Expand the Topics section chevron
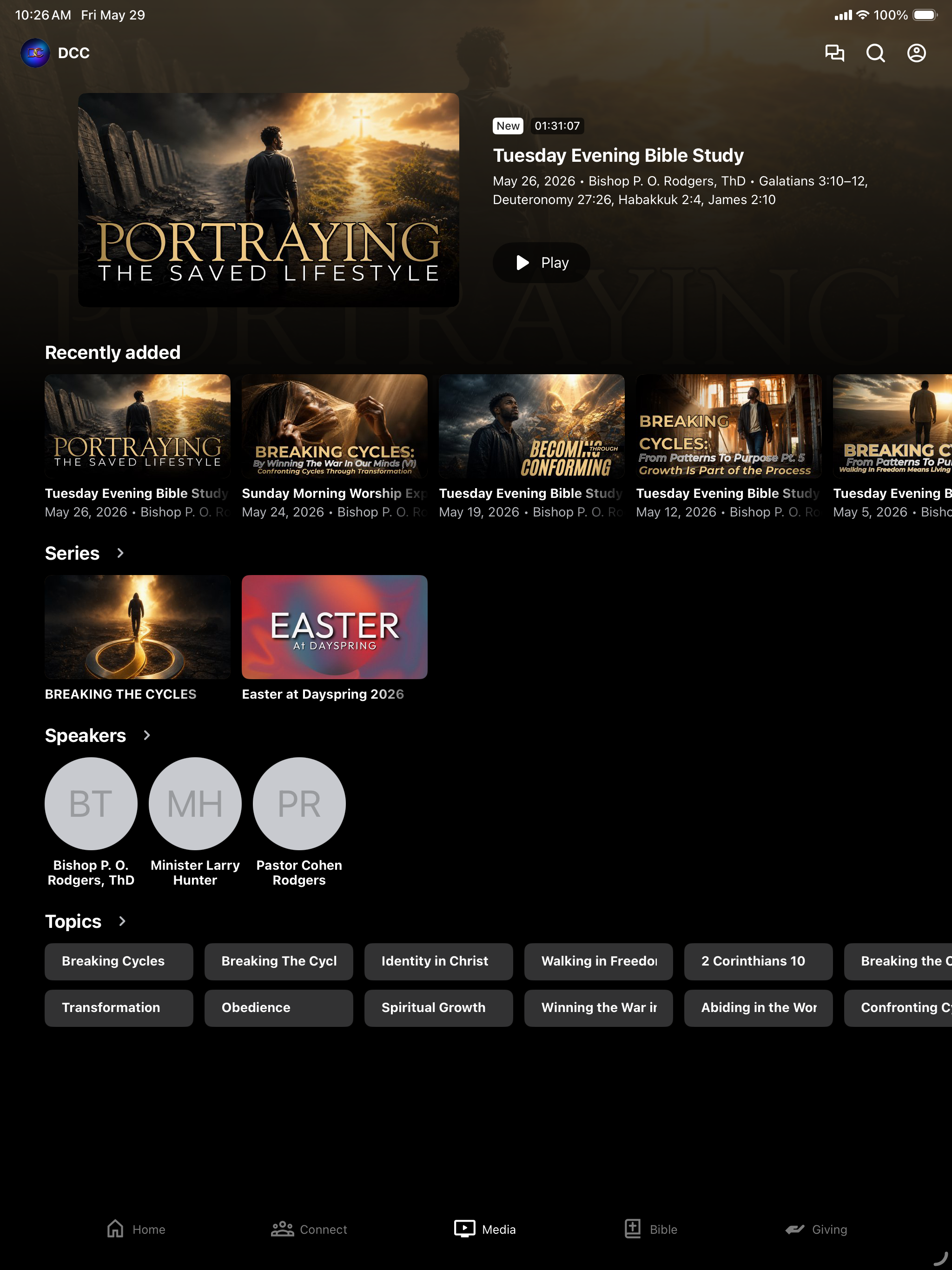 122,921
